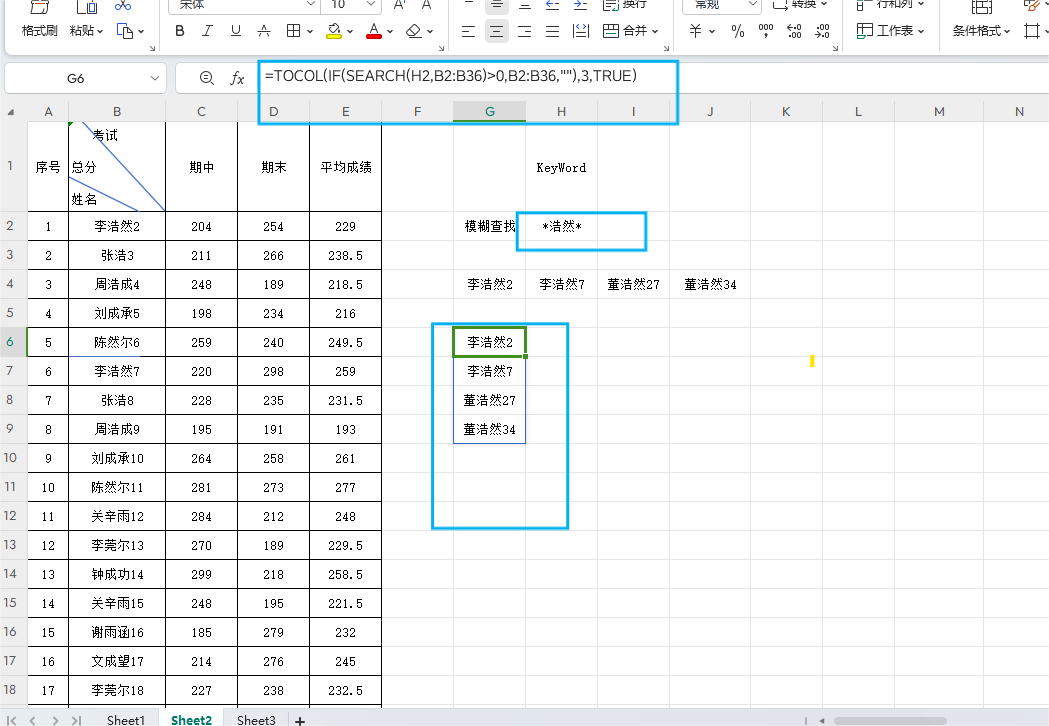Expand the Copy options arrow
Viewport: 1049px width, 726px height.
141,31
